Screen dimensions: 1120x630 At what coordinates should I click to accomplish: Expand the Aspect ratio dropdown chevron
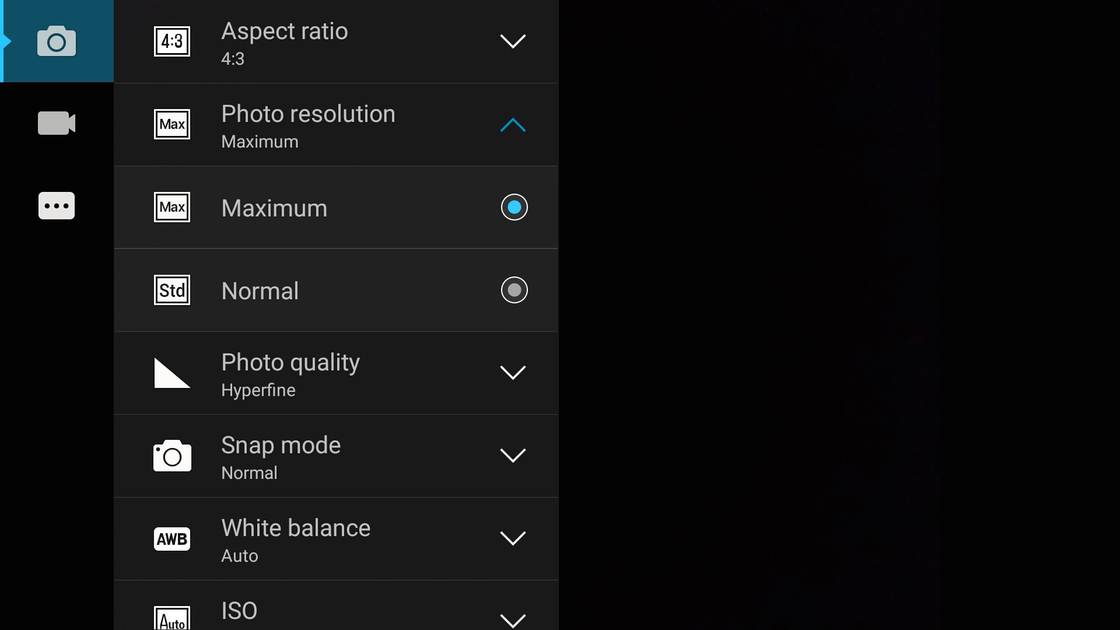point(513,42)
